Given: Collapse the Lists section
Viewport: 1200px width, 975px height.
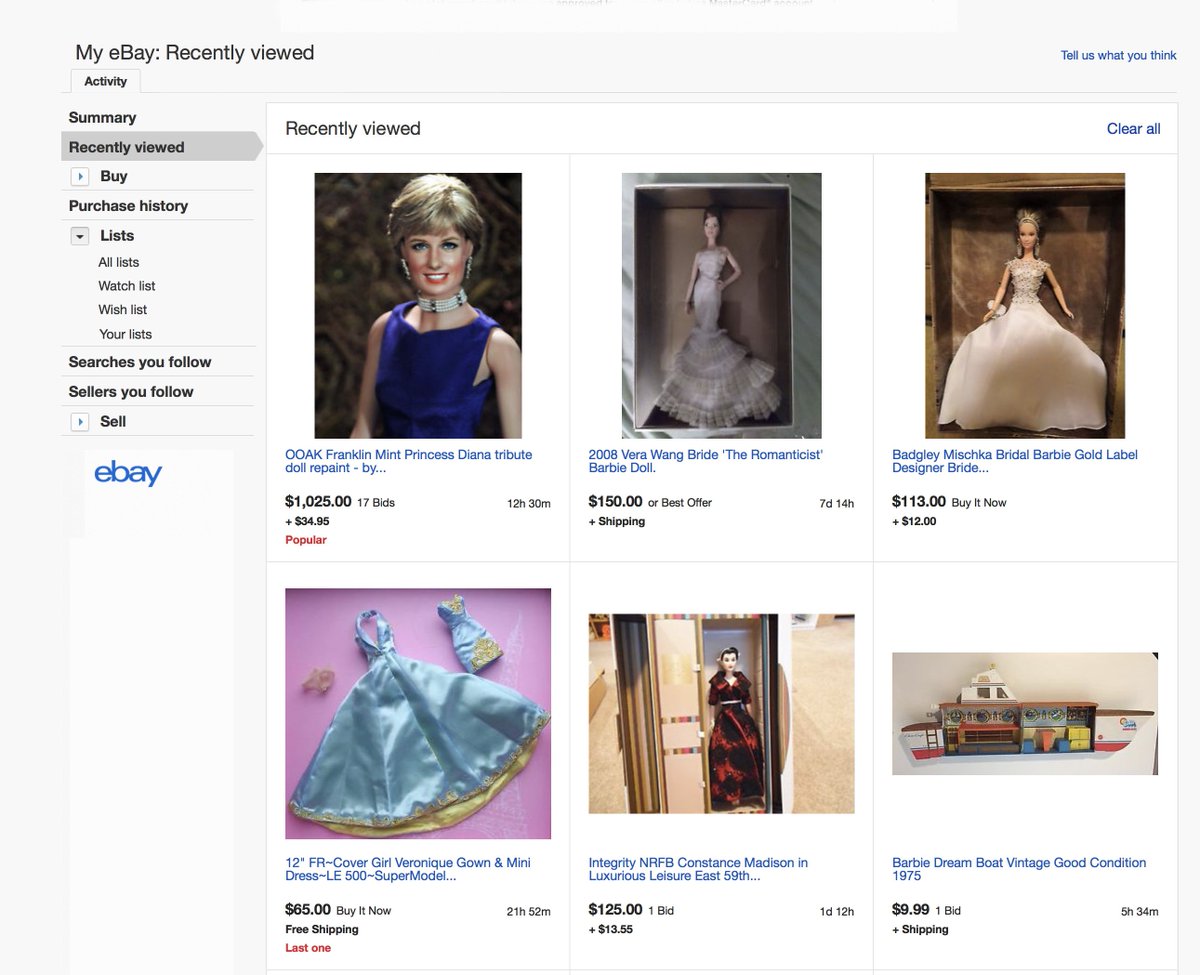Looking at the screenshot, I should coord(80,236).
